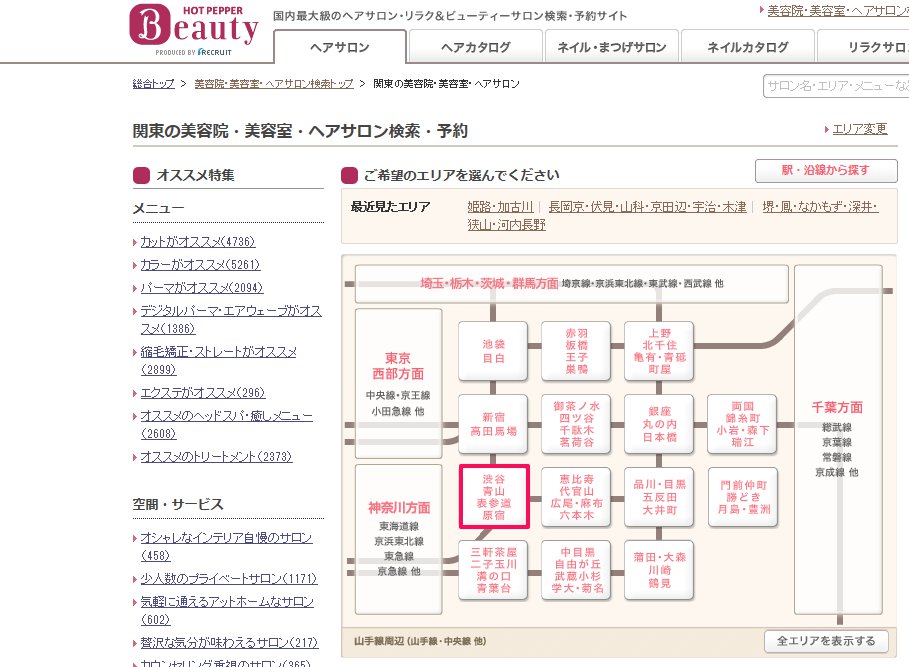Select the 神奈川方面 area box
909x667 pixels.
click(x=398, y=539)
